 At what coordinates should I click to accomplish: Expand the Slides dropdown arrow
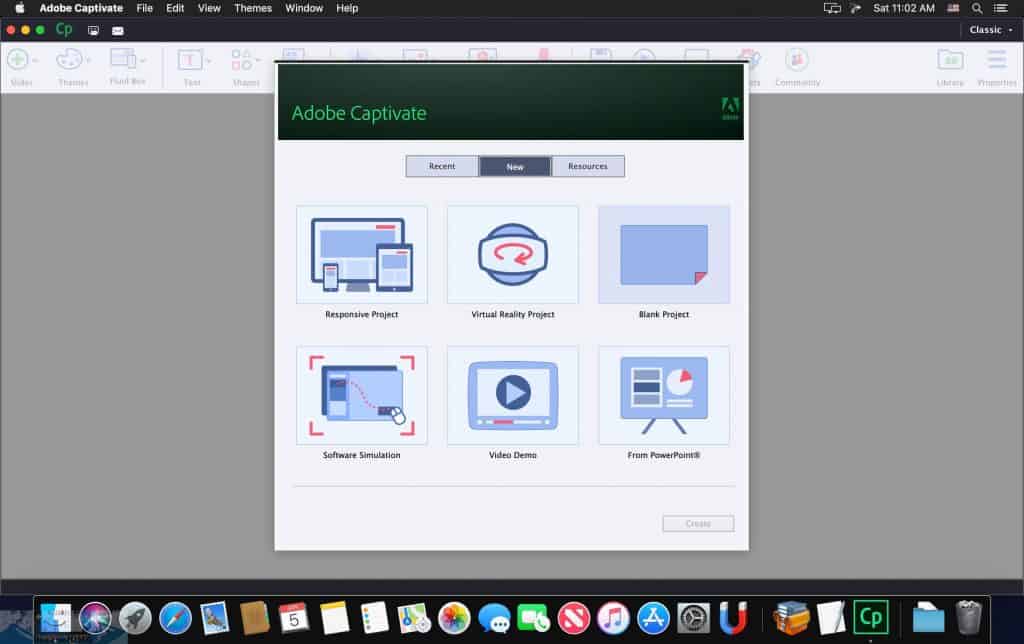[35, 61]
